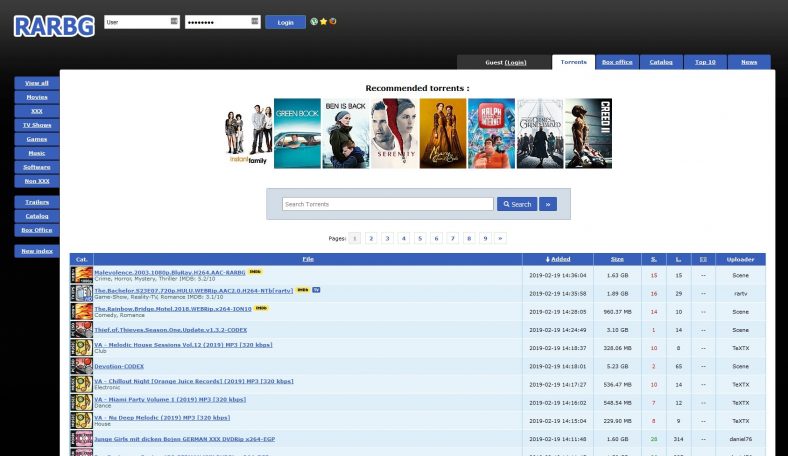Select Music in sidebar

click(x=37, y=153)
